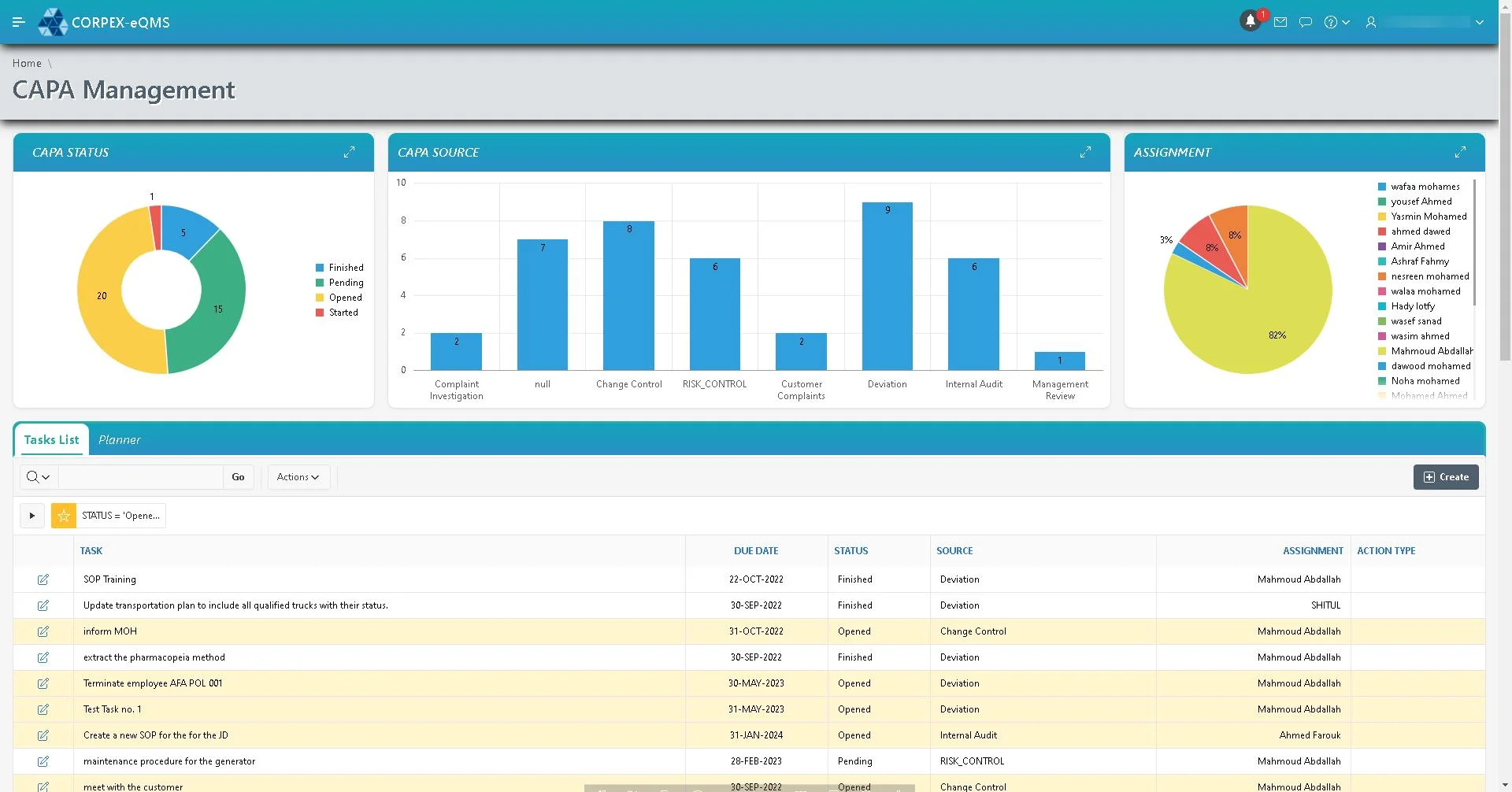Maximize the ASSIGNMENT chart panel
Viewport: 1512px width, 792px height.
(x=1460, y=152)
